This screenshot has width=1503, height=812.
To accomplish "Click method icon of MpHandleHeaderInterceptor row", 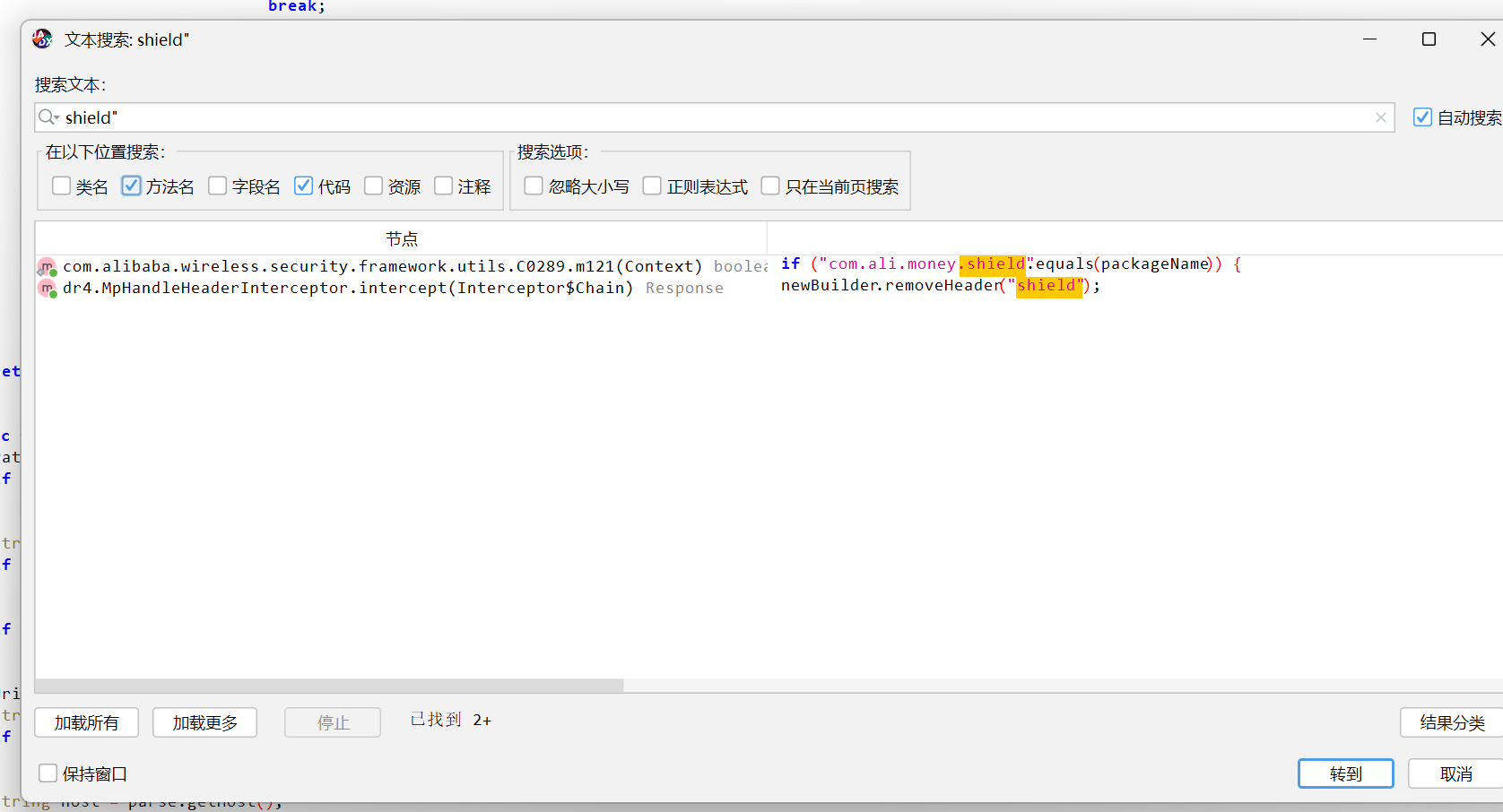I will 47,289.
